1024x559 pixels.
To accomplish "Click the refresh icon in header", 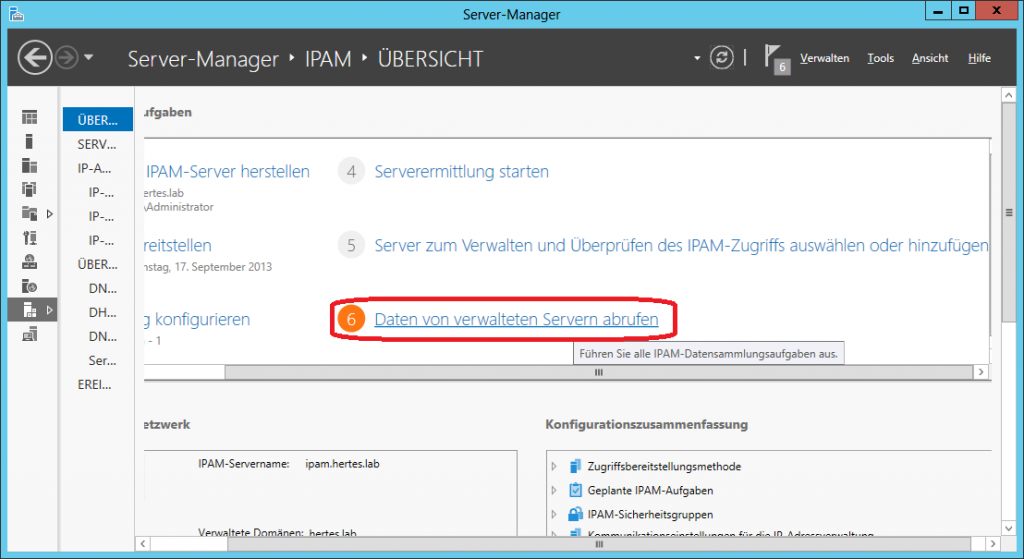I will point(721,58).
